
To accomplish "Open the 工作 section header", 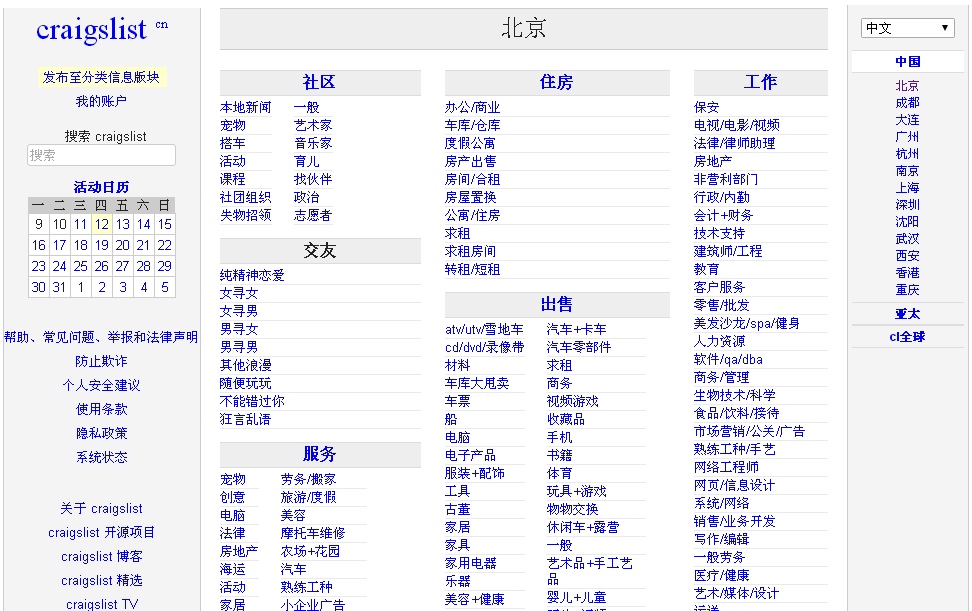I will click(760, 82).
